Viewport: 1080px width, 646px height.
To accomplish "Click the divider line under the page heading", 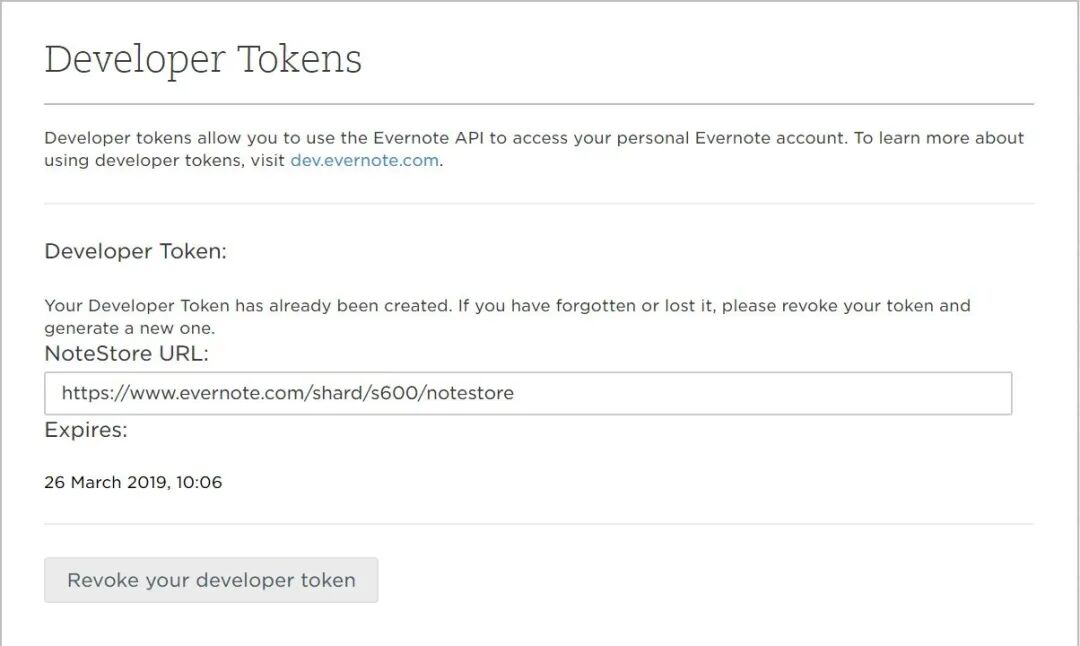I will [539, 104].
